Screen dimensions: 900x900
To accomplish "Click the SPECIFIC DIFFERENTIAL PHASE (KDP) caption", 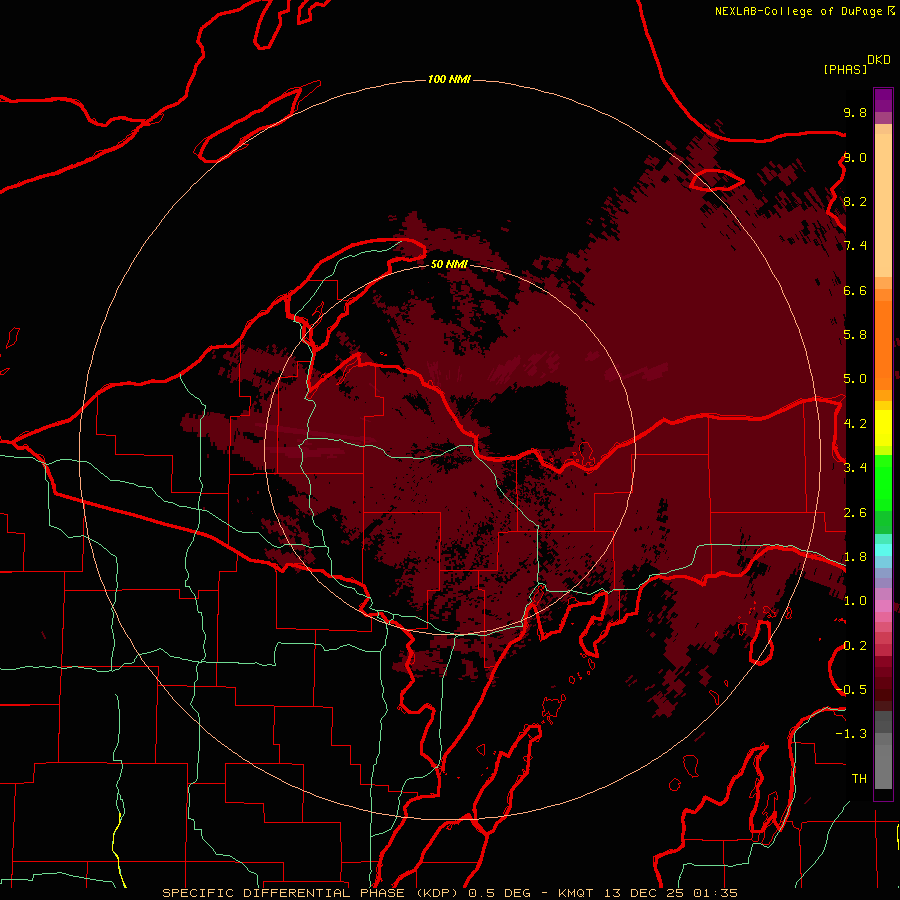I will coord(312,893).
